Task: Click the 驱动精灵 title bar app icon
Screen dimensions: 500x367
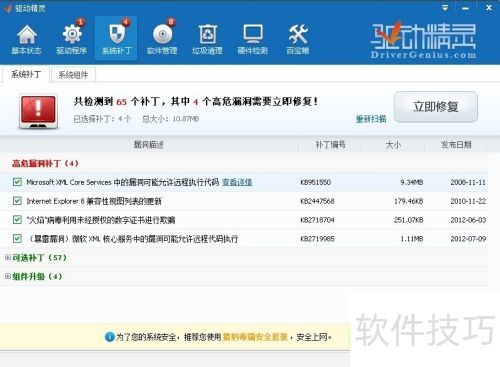Action: coord(7,7)
